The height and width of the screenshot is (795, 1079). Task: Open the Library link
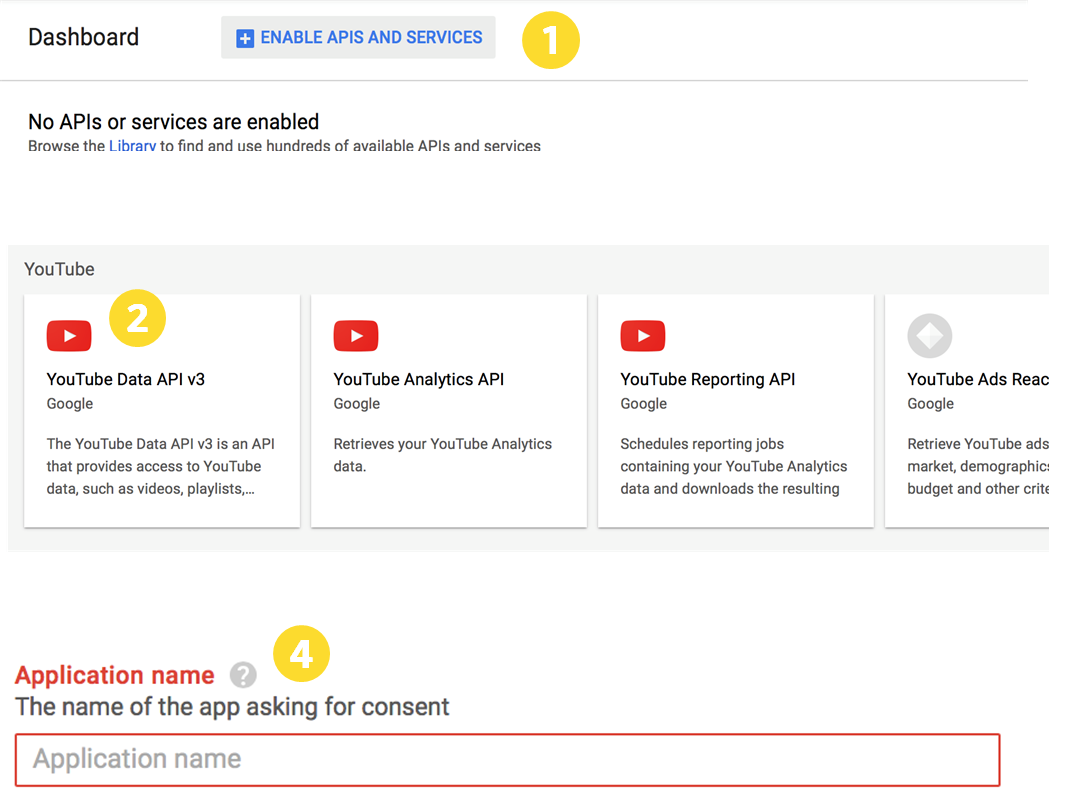click(132, 146)
